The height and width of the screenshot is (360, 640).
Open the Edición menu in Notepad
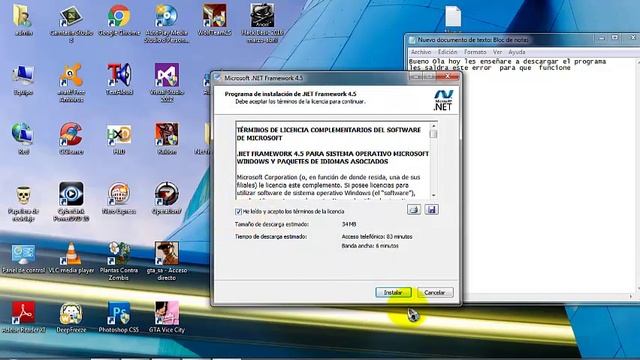tap(447, 52)
